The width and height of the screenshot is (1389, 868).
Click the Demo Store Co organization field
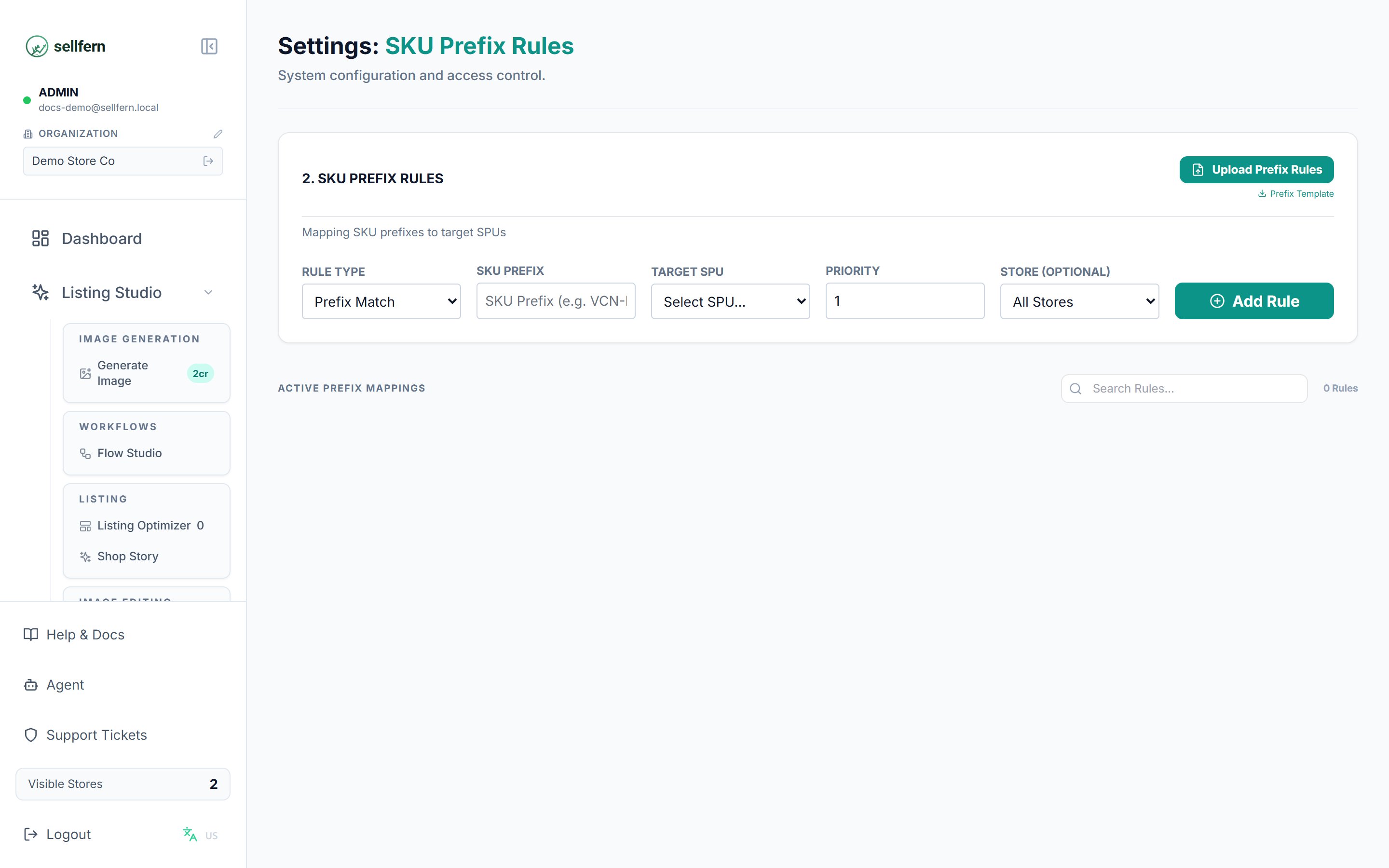click(x=123, y=162)
